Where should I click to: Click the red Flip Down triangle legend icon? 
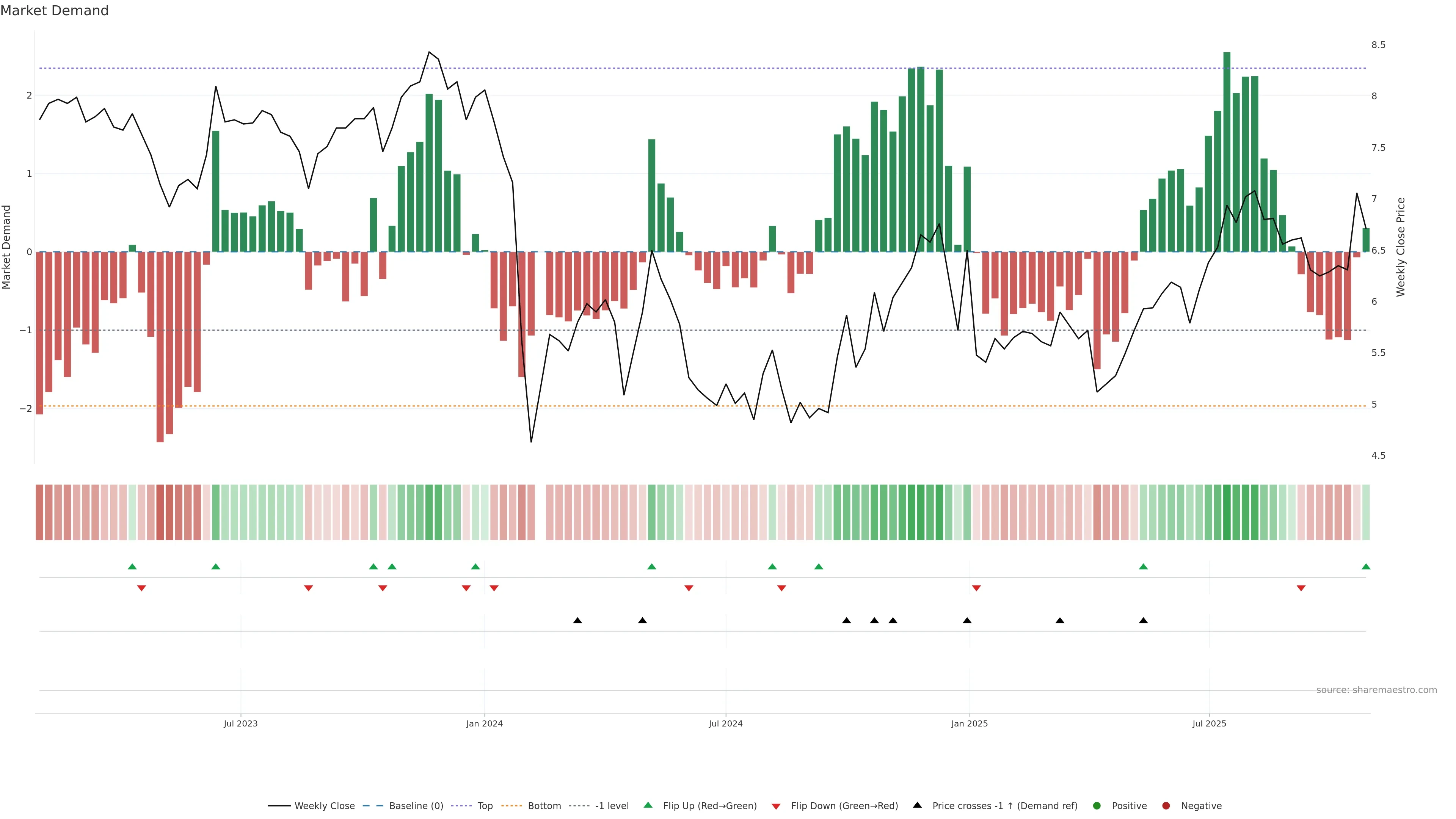[776, 806]
